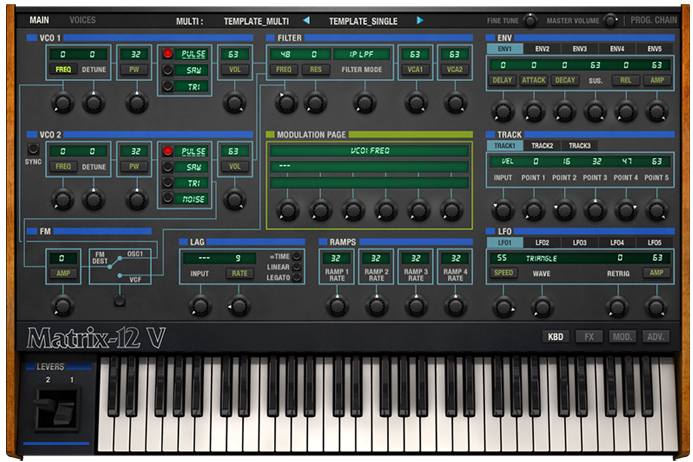Screen dimensions: 693x462
Task: Click the envelope sustain knob
Action: coord(595,111)
